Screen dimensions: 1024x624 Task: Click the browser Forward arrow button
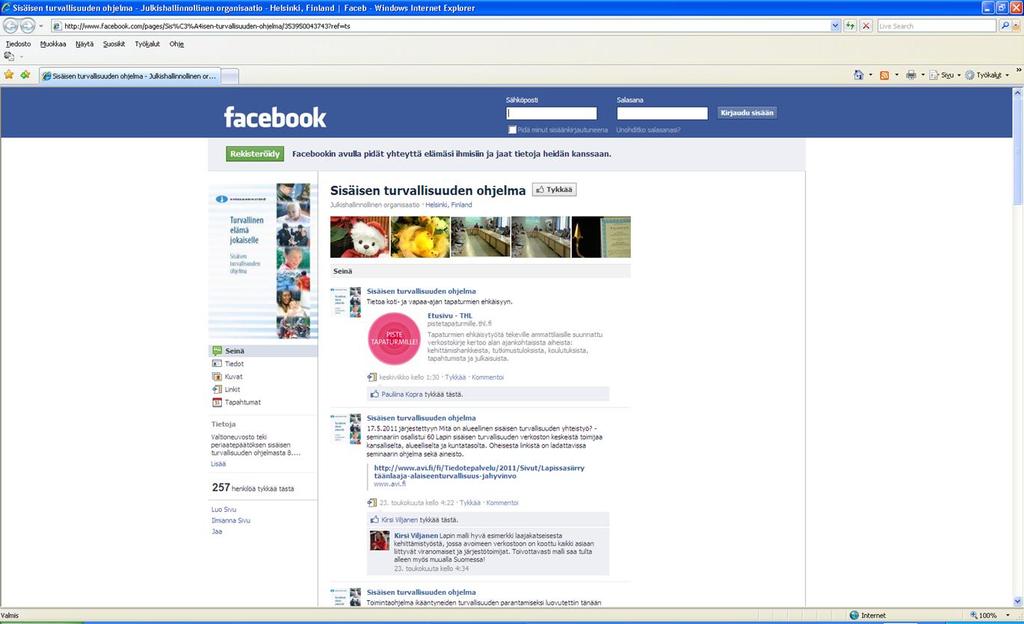tap(27, 25)
